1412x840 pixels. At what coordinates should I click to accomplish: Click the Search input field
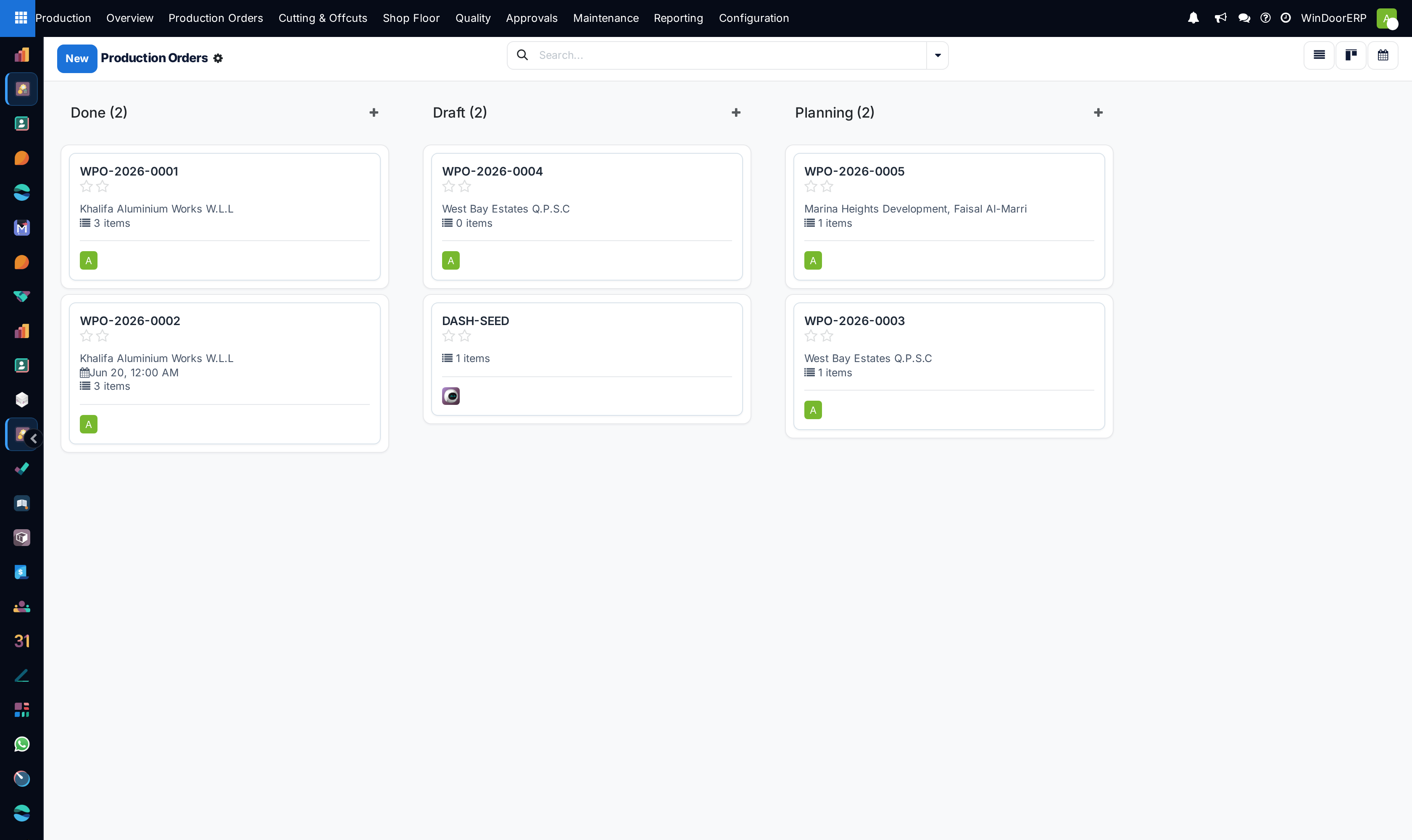[x=731, y=55]
